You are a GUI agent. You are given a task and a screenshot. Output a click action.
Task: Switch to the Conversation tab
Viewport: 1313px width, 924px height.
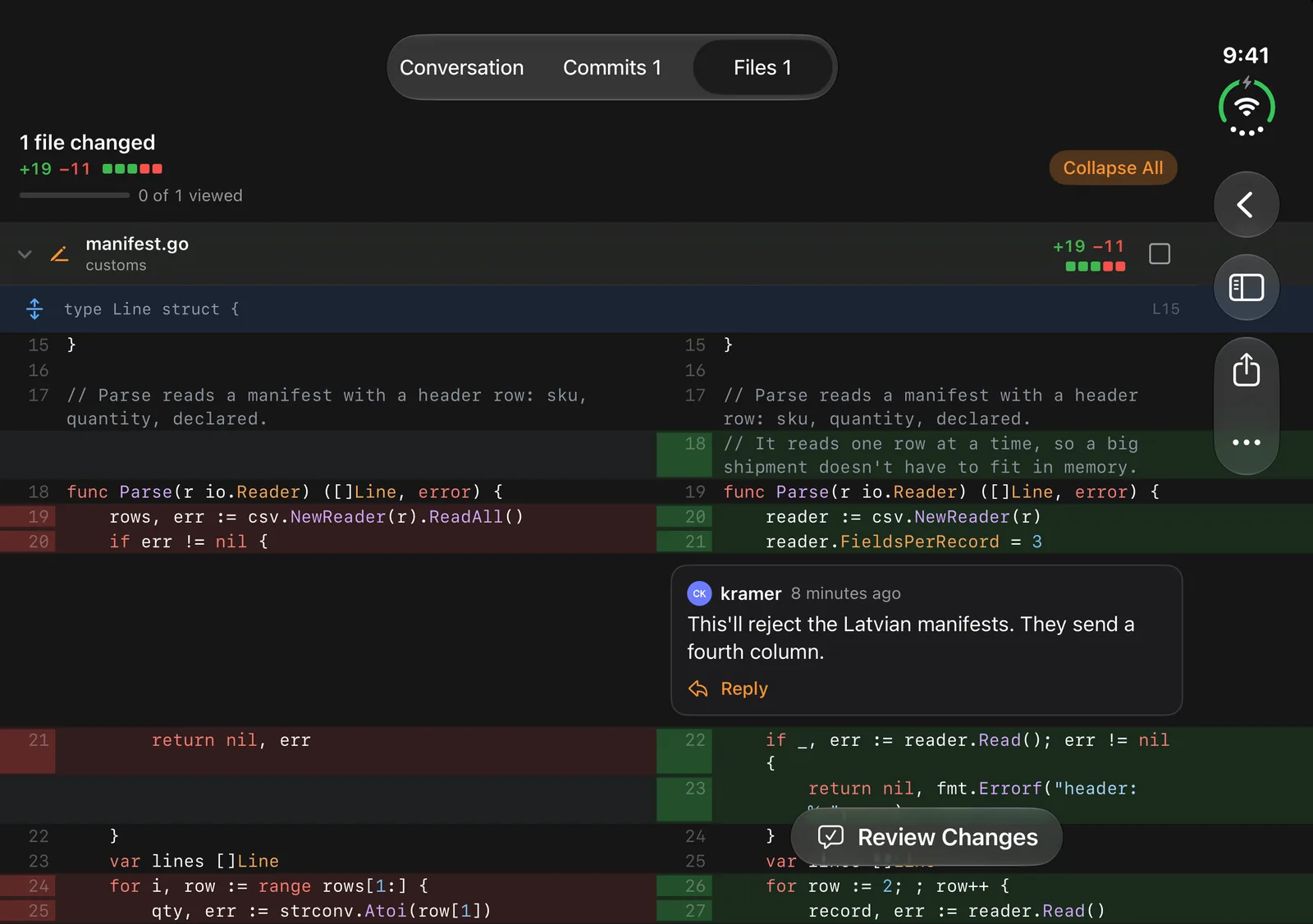(x=461, y=67)
